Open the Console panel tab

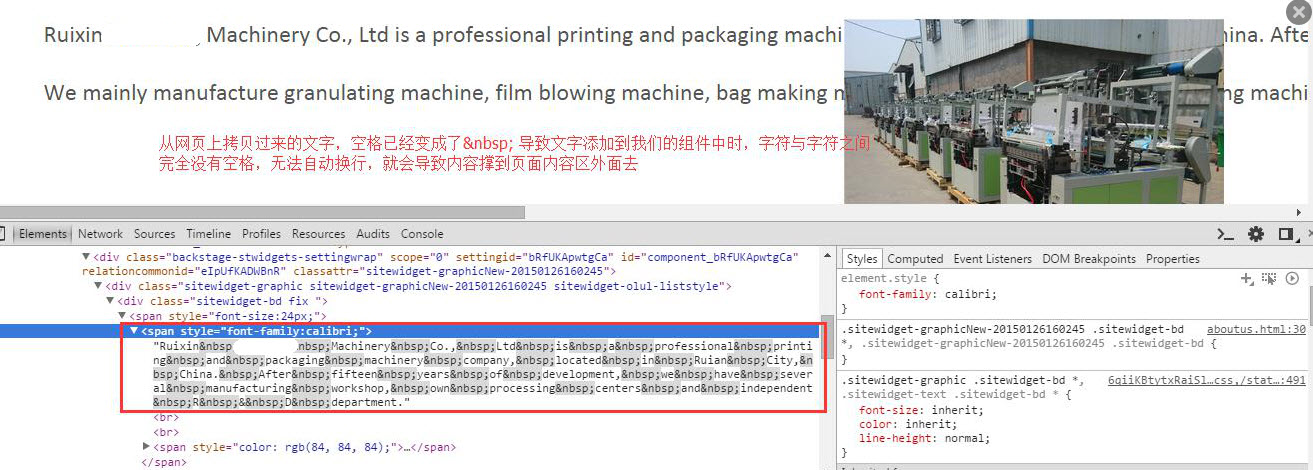pos(422,234)
